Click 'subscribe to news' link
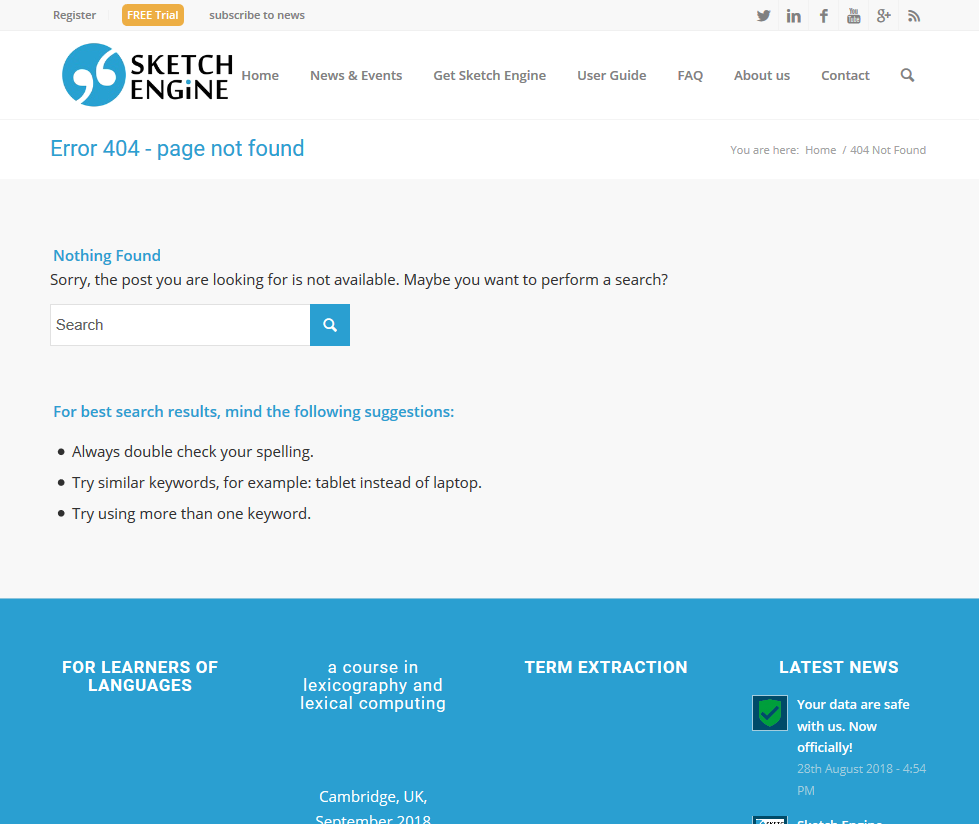Image resolution: width=979 pixels, height=824 pixels. point(255,15)
